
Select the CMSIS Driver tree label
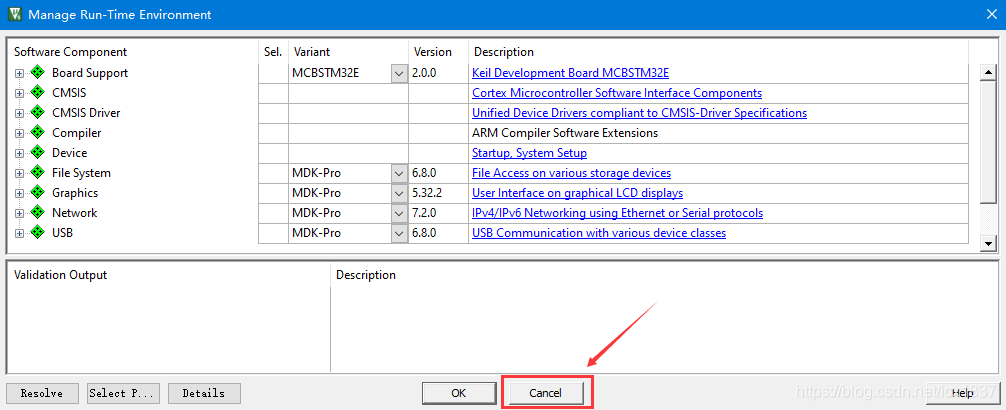pos(86,112)
